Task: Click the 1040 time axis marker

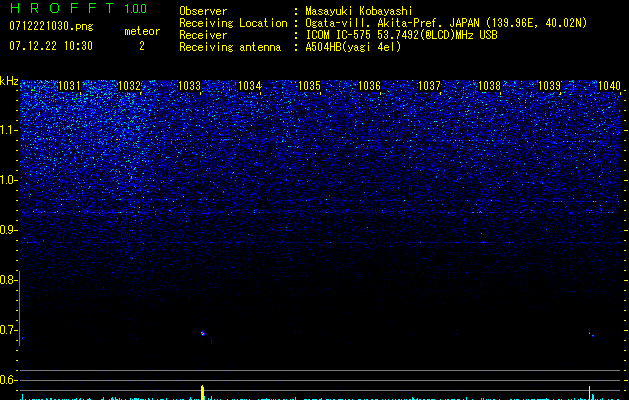Action: point(609,86)
